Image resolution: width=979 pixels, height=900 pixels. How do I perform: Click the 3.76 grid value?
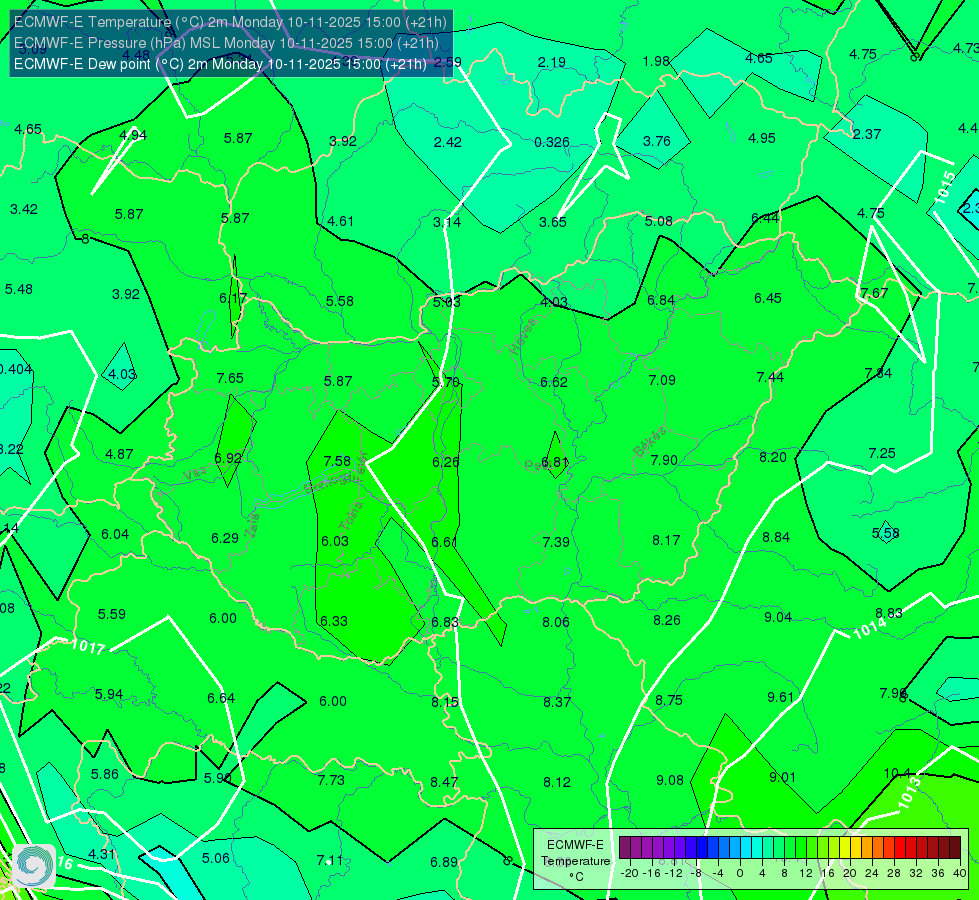click(x=657, y=141)
